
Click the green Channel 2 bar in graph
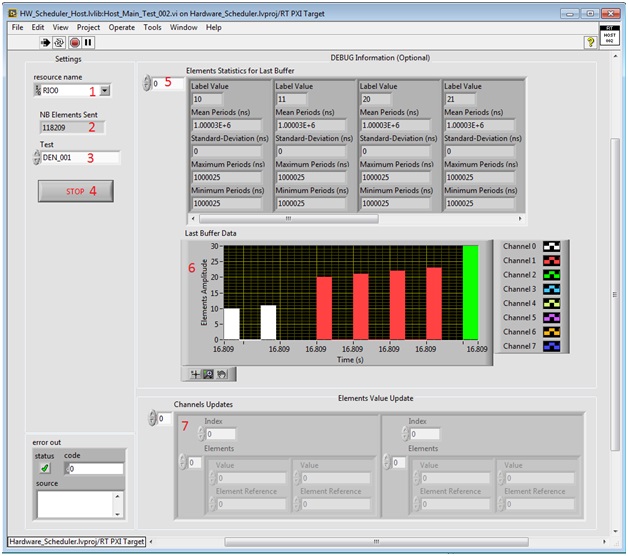click(470, 292)
